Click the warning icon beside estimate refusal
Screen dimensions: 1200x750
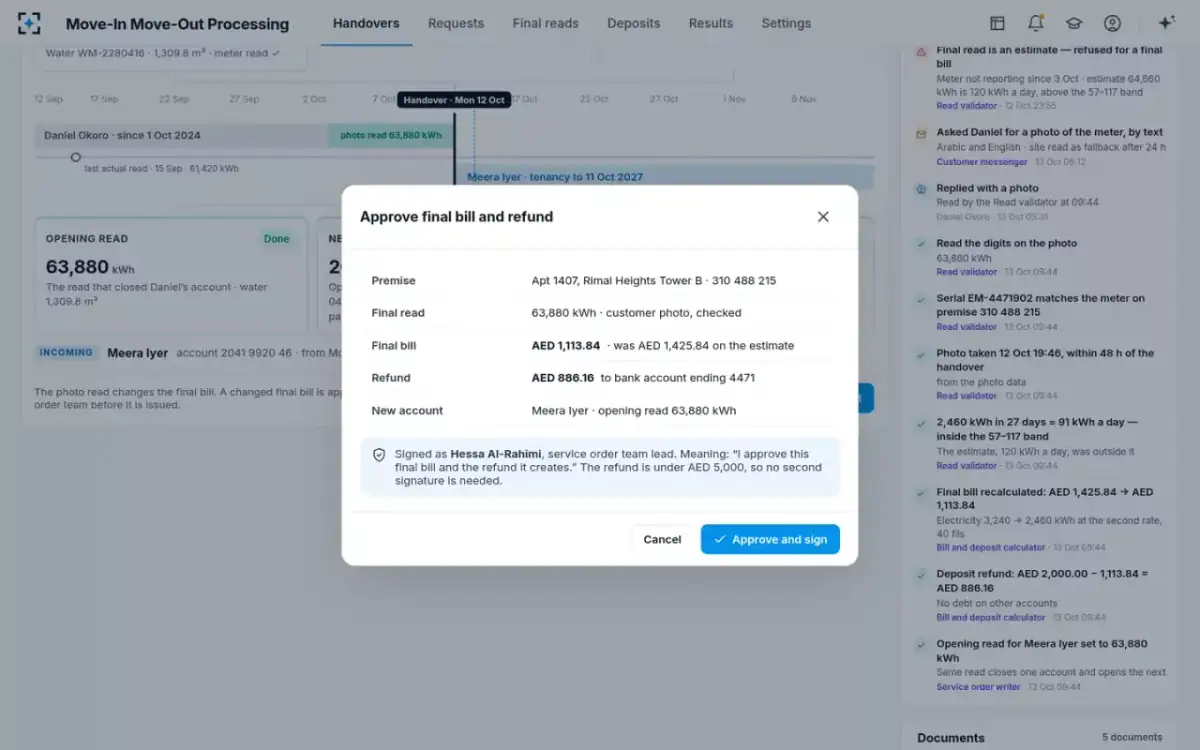[x=920, y=50]
